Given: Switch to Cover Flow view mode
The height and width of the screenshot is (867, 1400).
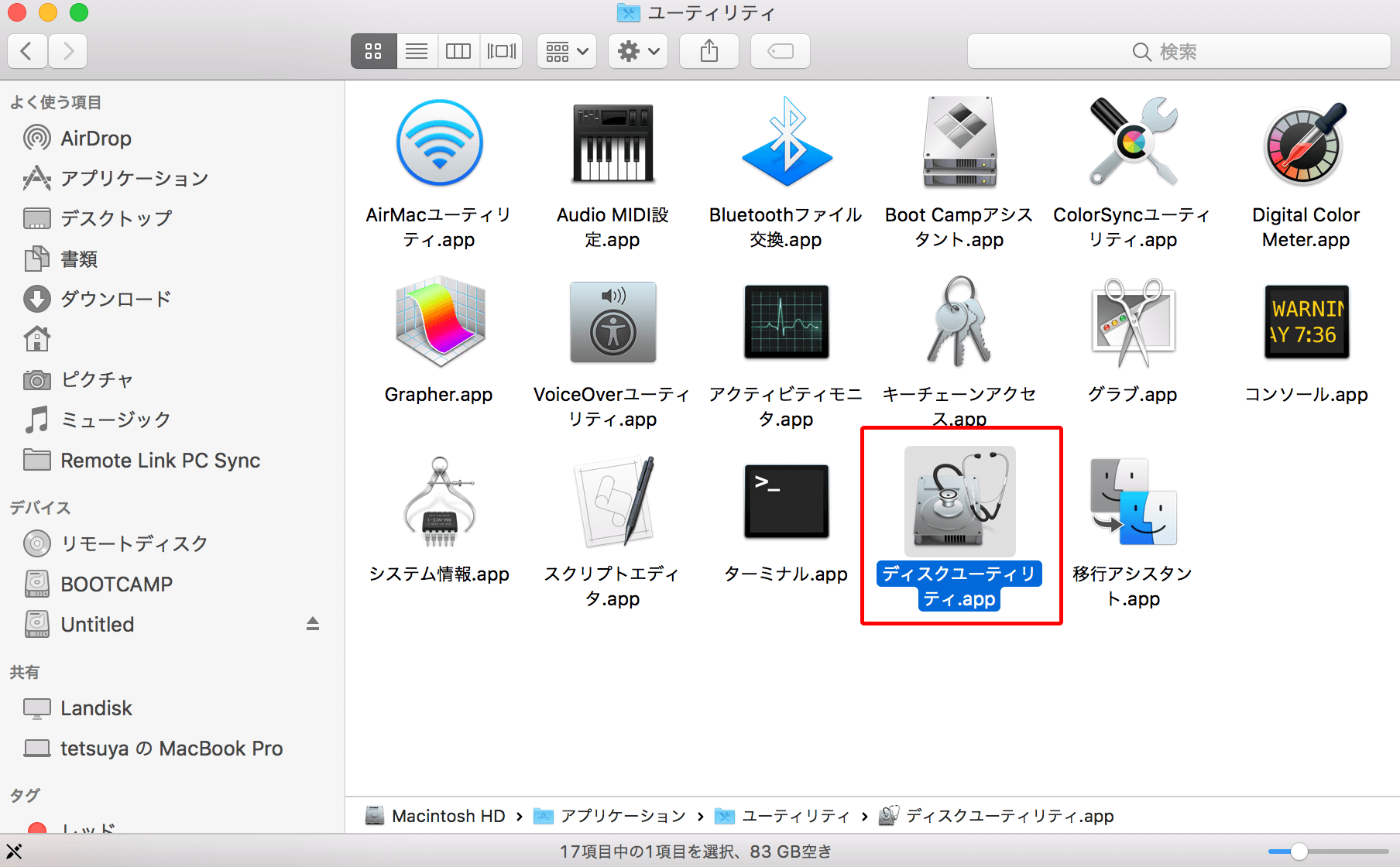Looking at the screenshot, I should click(x=501, y=51).
